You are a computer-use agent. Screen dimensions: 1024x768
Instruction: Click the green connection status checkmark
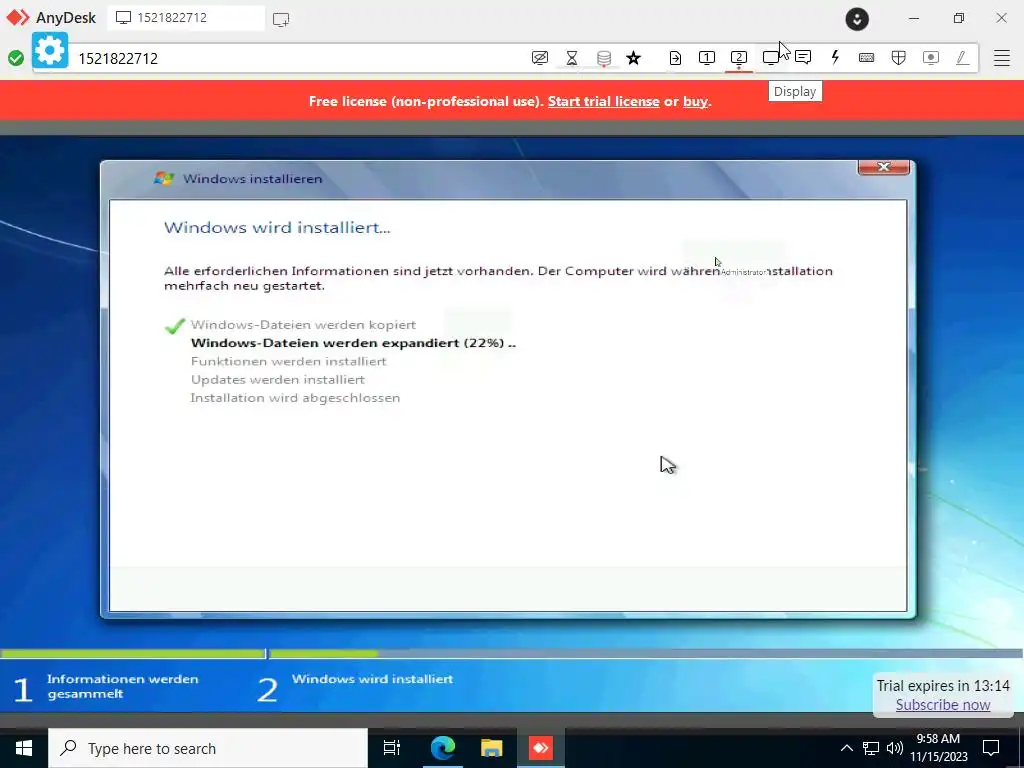16,58
